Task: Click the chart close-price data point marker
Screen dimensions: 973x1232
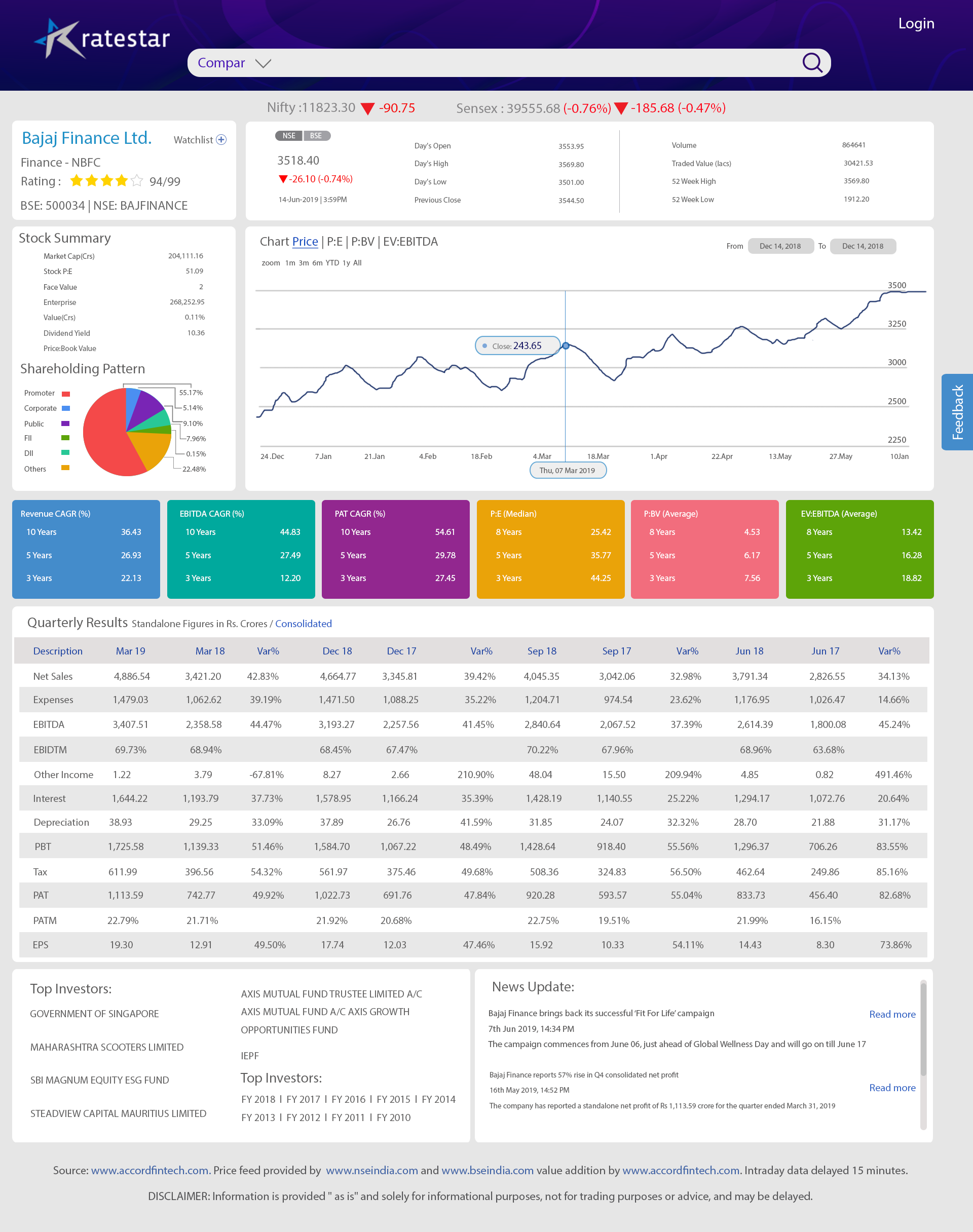Action: point(565,345)
